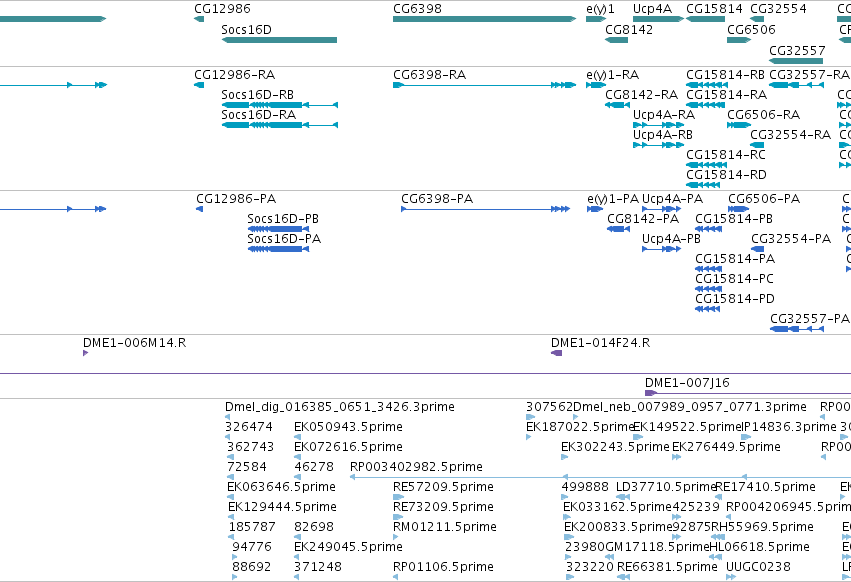This screenshot has height=582, width=851.
Task: Select the Socs16D-RB transcript
Action: [x=280, y=105]
